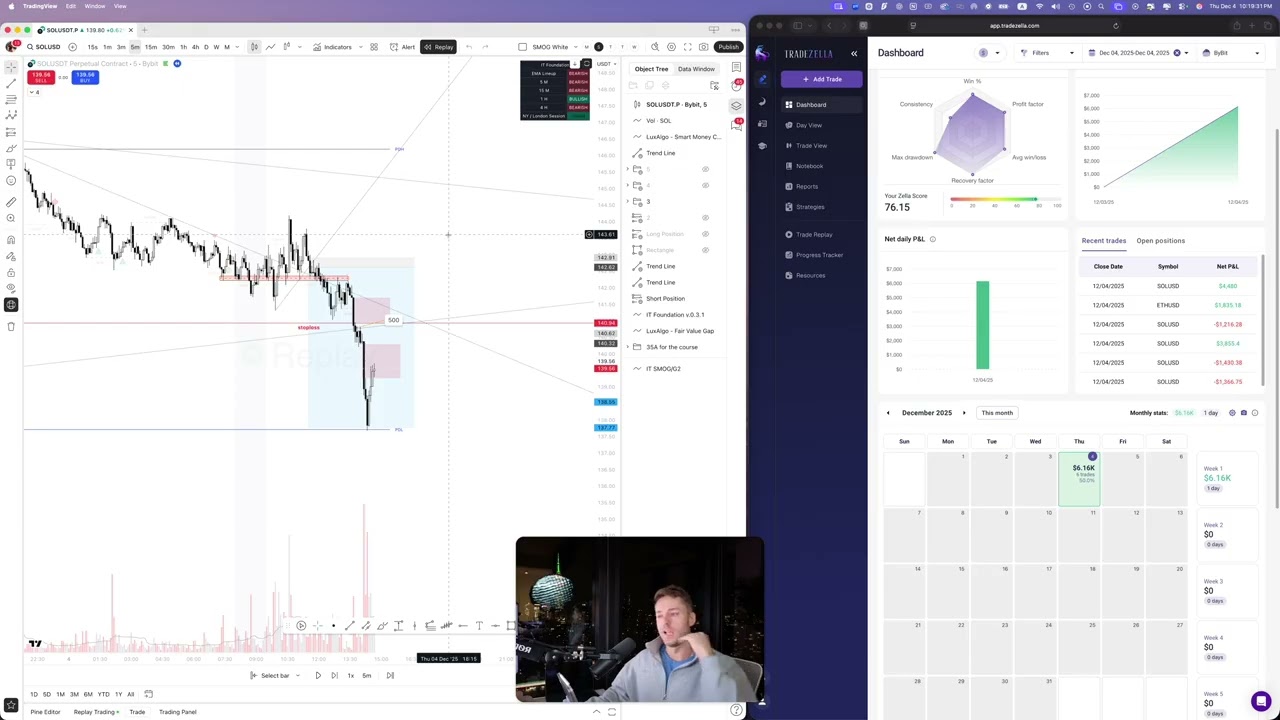Open the patterns drawing tool
The image size is (1280, 720).
[11, 116]
